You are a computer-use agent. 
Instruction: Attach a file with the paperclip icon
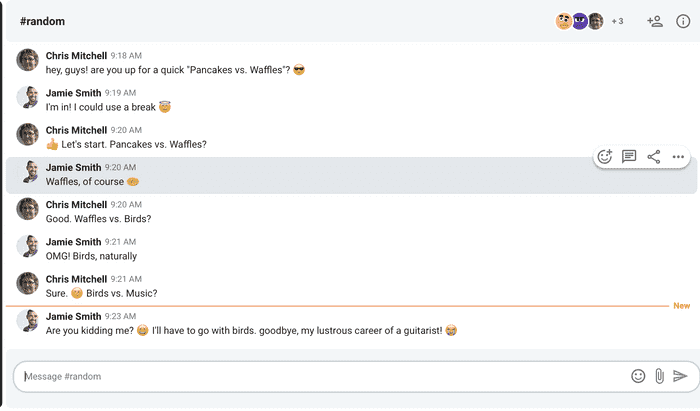coord(659,376)
